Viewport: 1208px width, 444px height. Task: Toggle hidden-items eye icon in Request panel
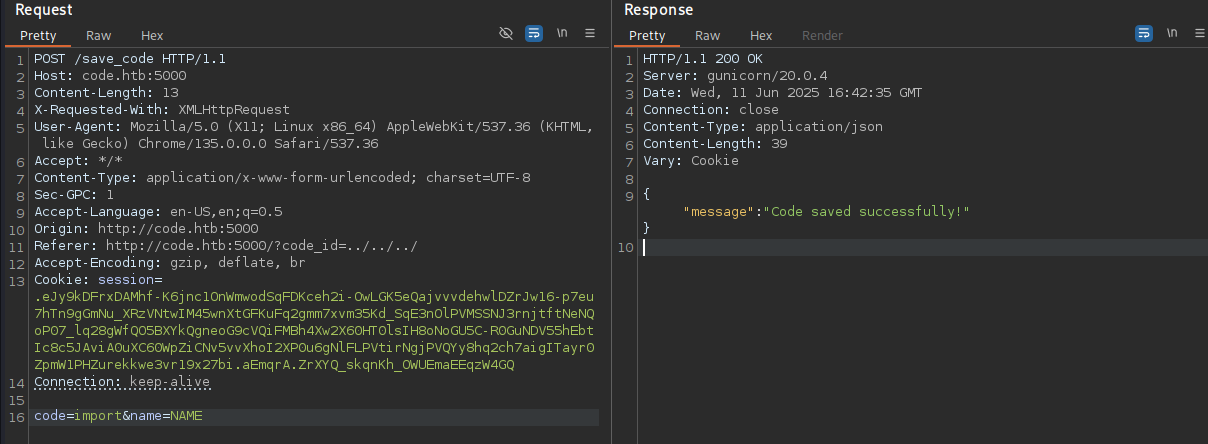coord(507,33)
